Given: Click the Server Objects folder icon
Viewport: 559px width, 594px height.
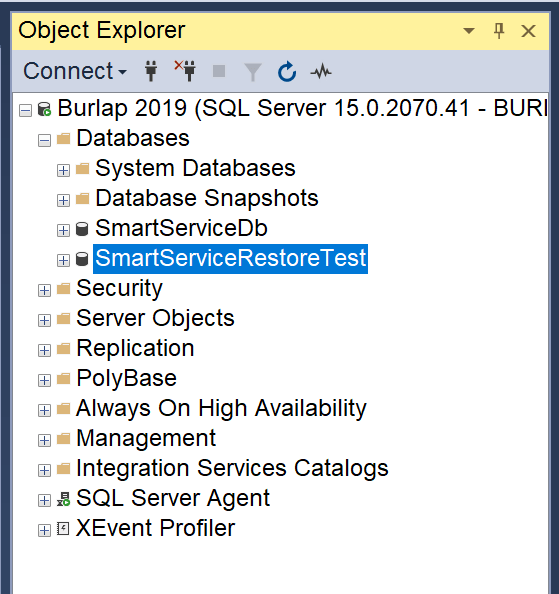Looking at the screenshot, I should point(63,319).
